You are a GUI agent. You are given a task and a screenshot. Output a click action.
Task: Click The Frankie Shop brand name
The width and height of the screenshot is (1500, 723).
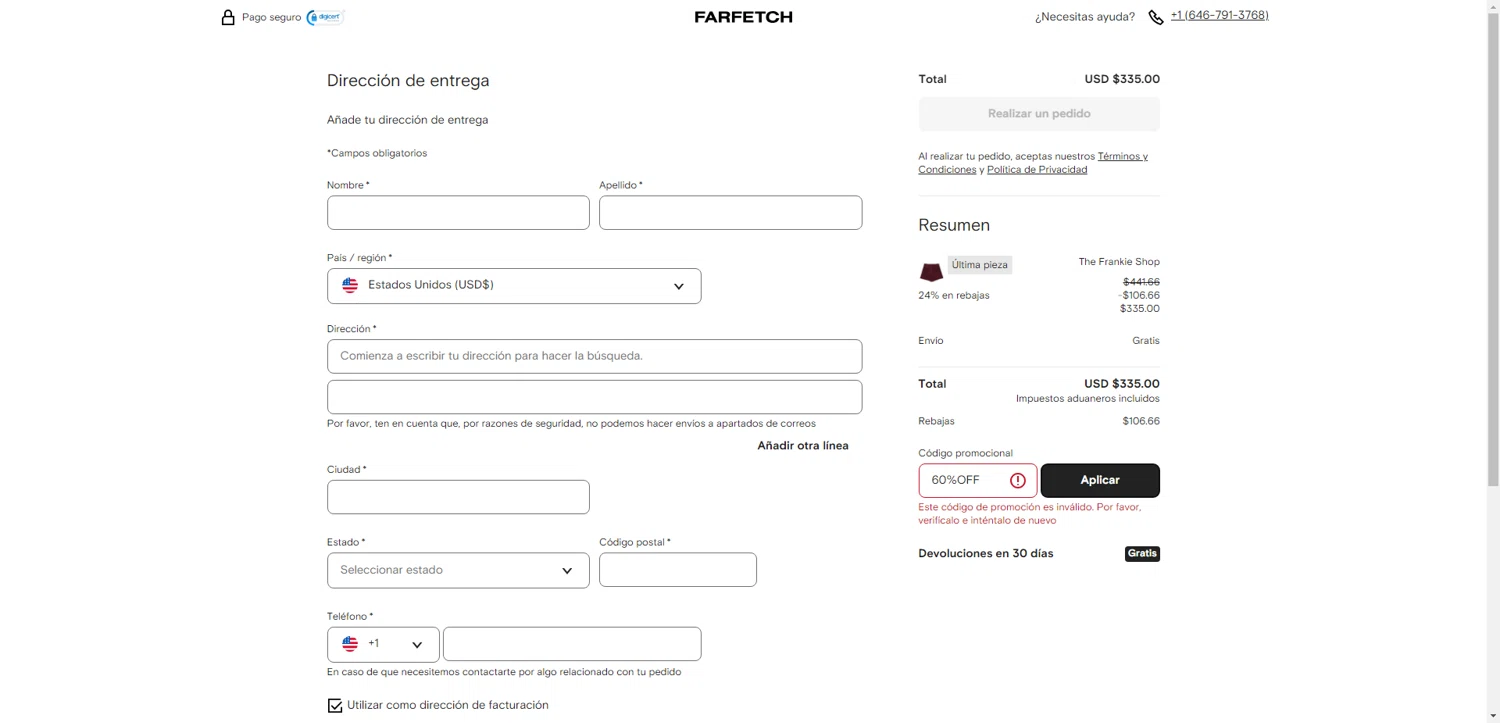point(1119,262)
